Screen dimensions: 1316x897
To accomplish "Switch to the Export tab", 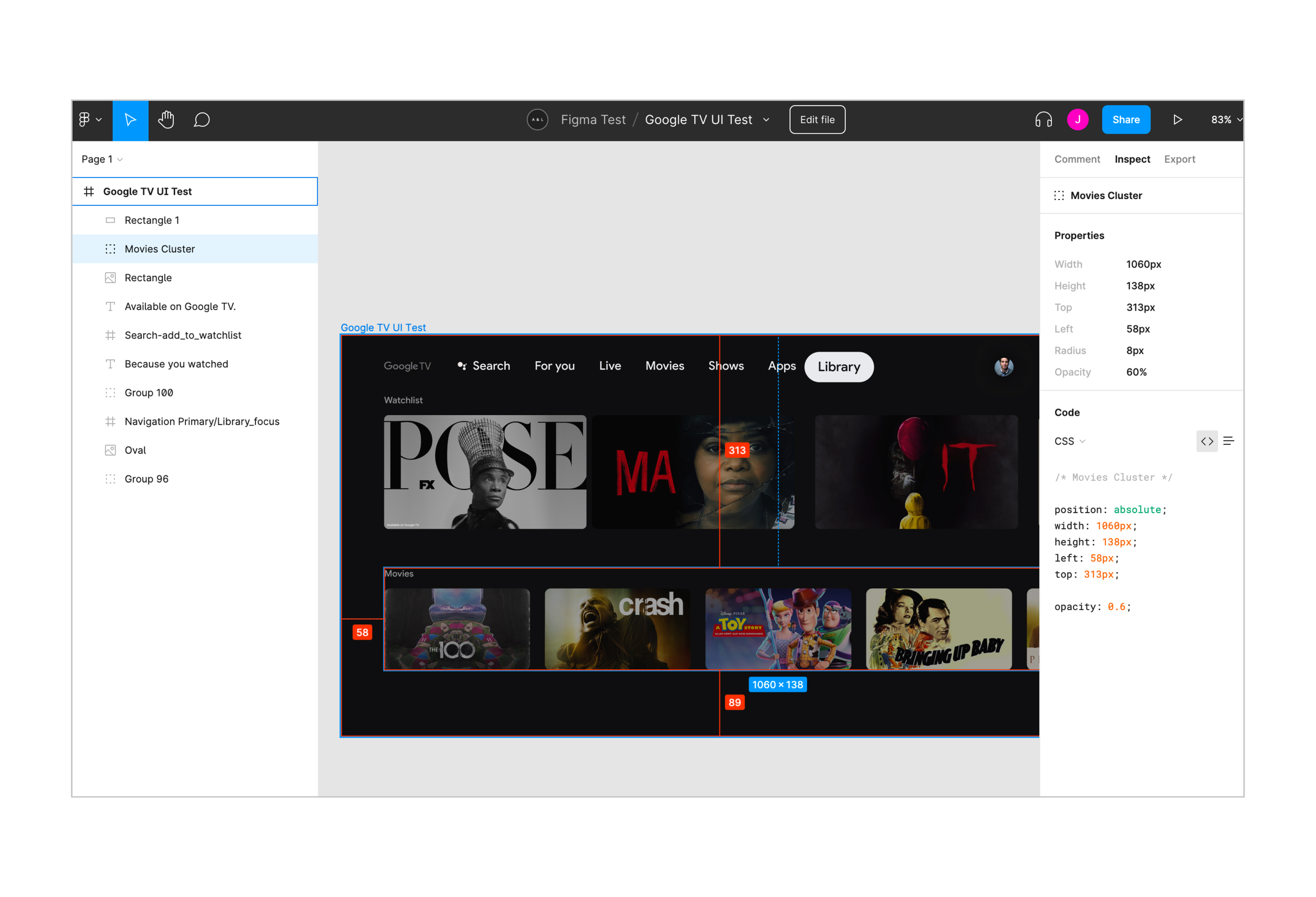I will [1180, 159].
